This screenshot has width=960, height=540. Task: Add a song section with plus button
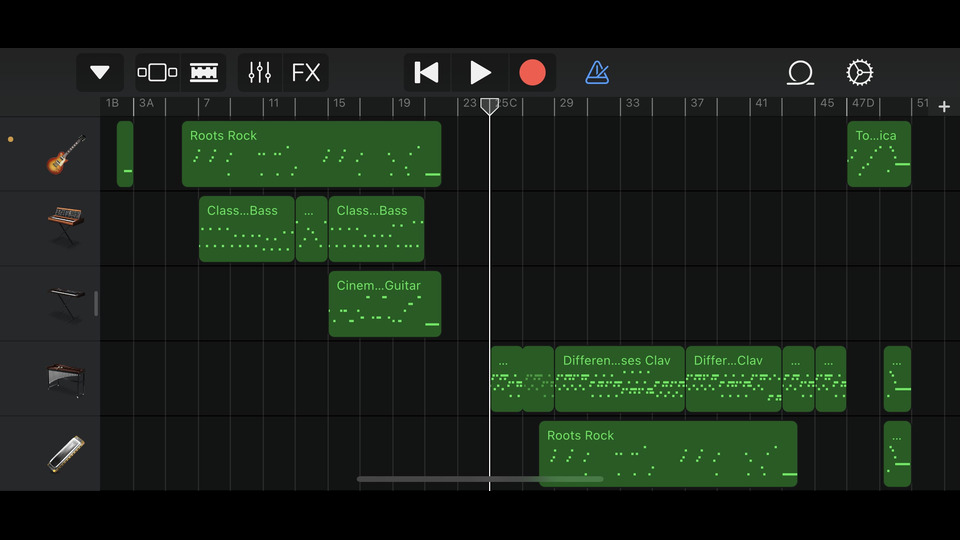coord(944,107)
